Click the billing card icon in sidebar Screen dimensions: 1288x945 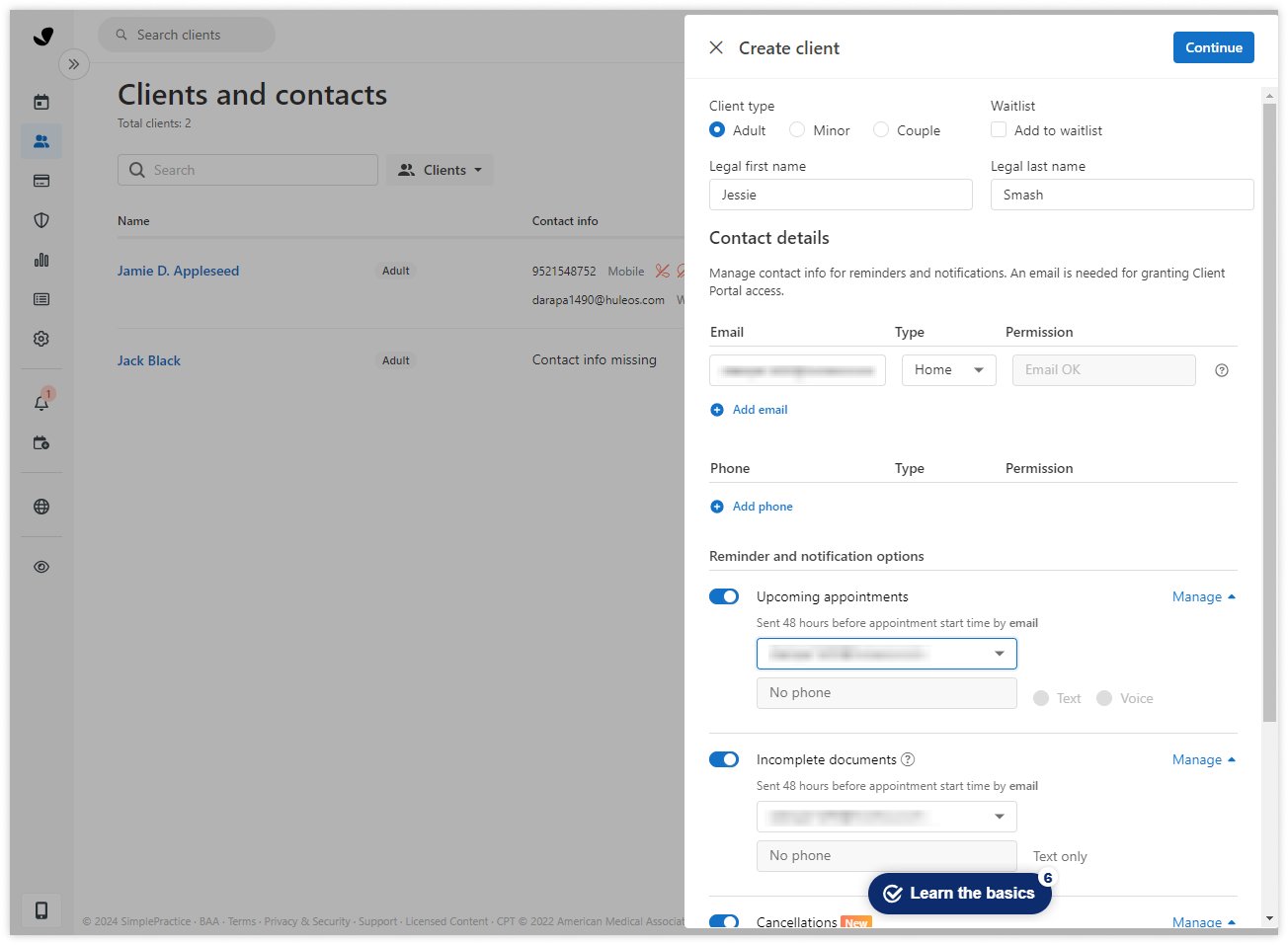pyautogui.click(x=41, y=181)
